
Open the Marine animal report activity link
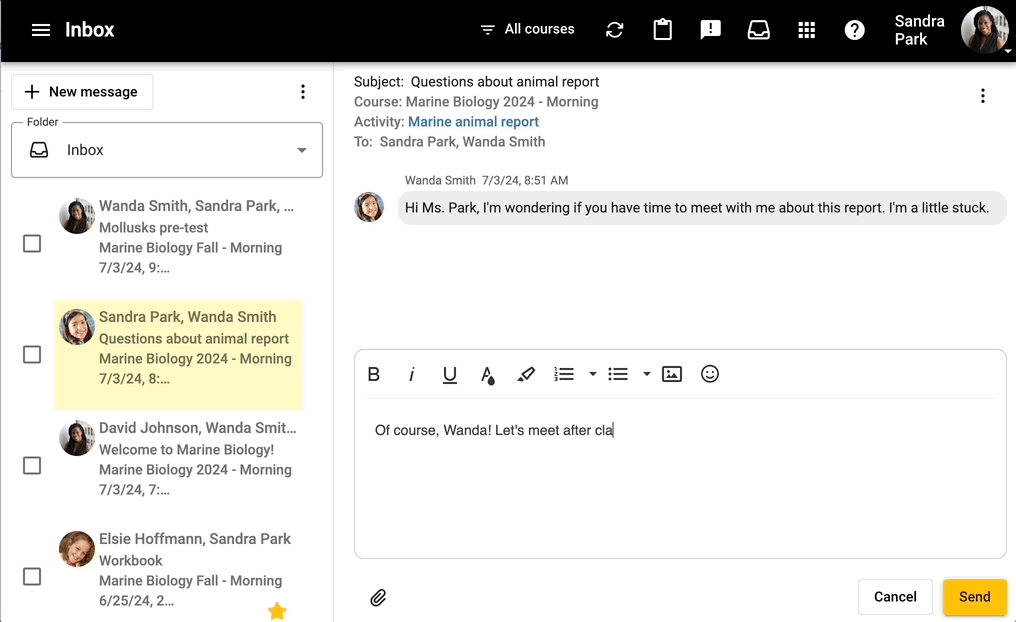tap(473, 121)
